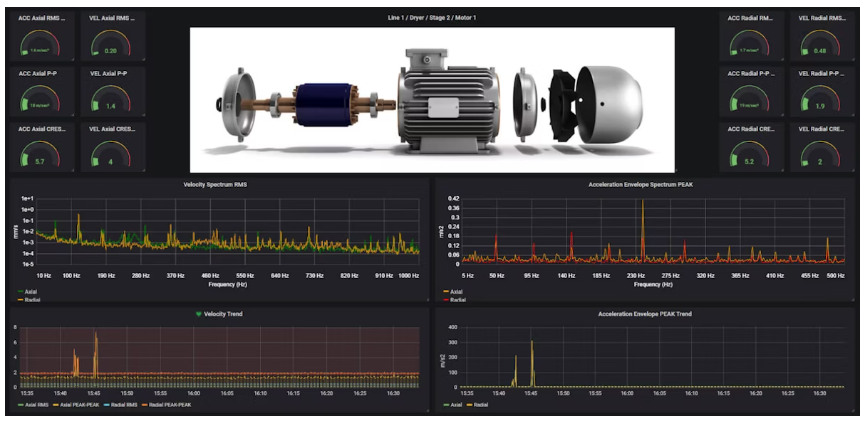Viewport: 864px width, 421px height.
Task: Open the VEL Axial RMS panel title
Action: coord(110,18)
